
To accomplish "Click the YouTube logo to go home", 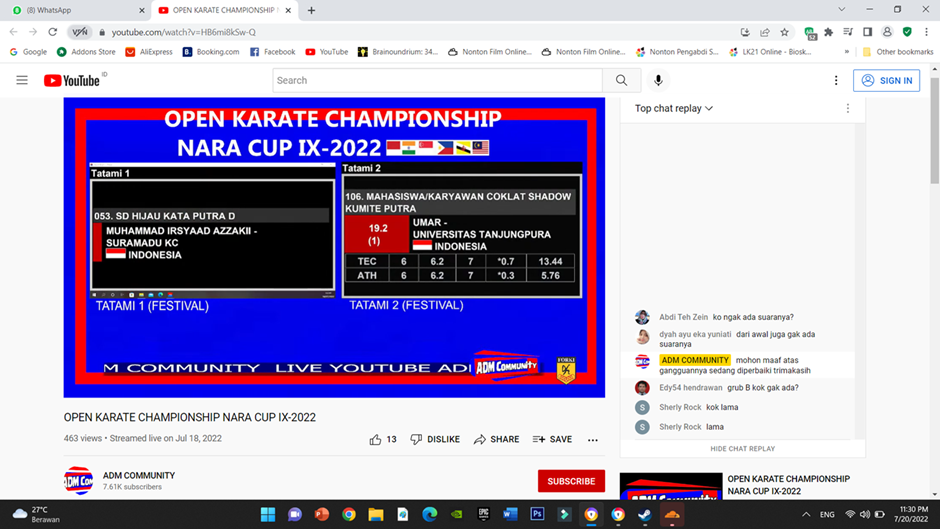I will pyautogui.click(x=72, y=81).
